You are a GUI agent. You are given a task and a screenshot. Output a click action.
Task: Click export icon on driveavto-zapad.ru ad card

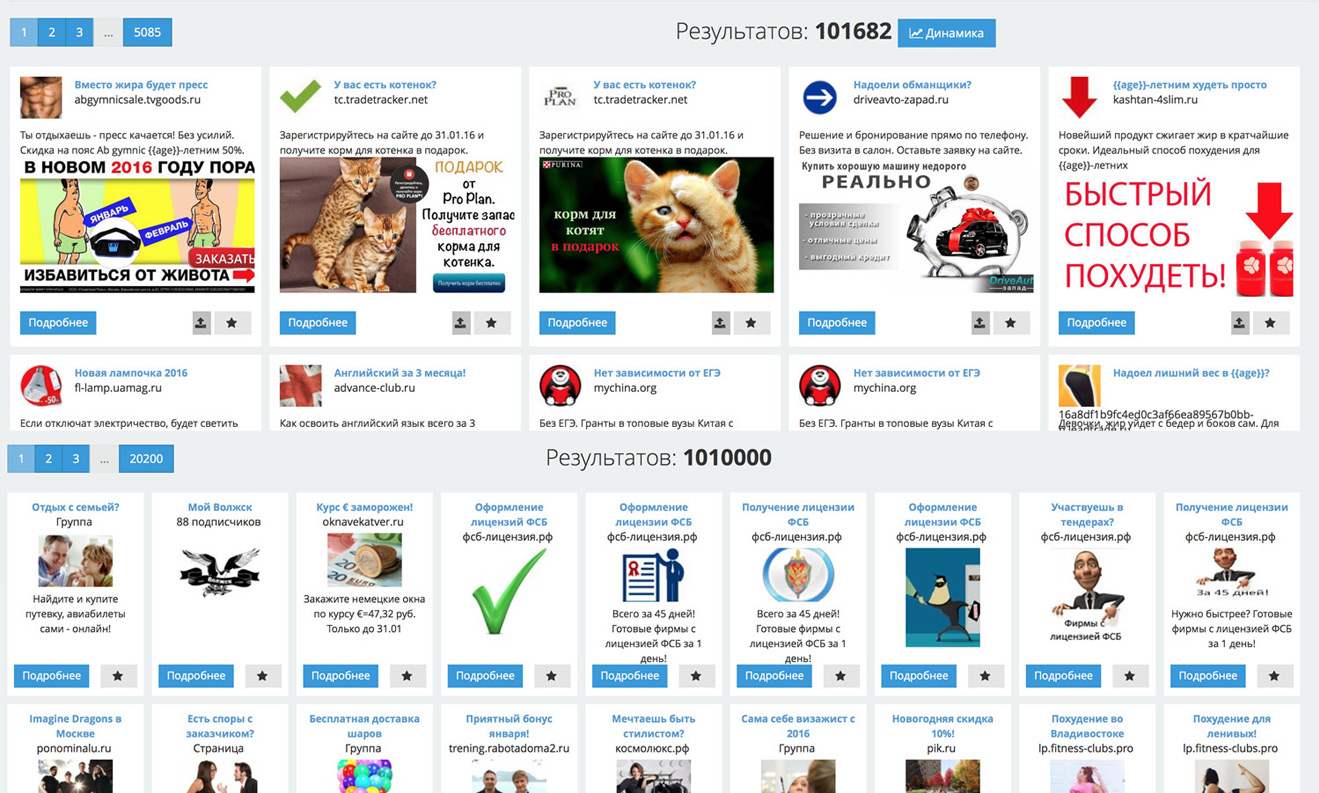point(980,323)
